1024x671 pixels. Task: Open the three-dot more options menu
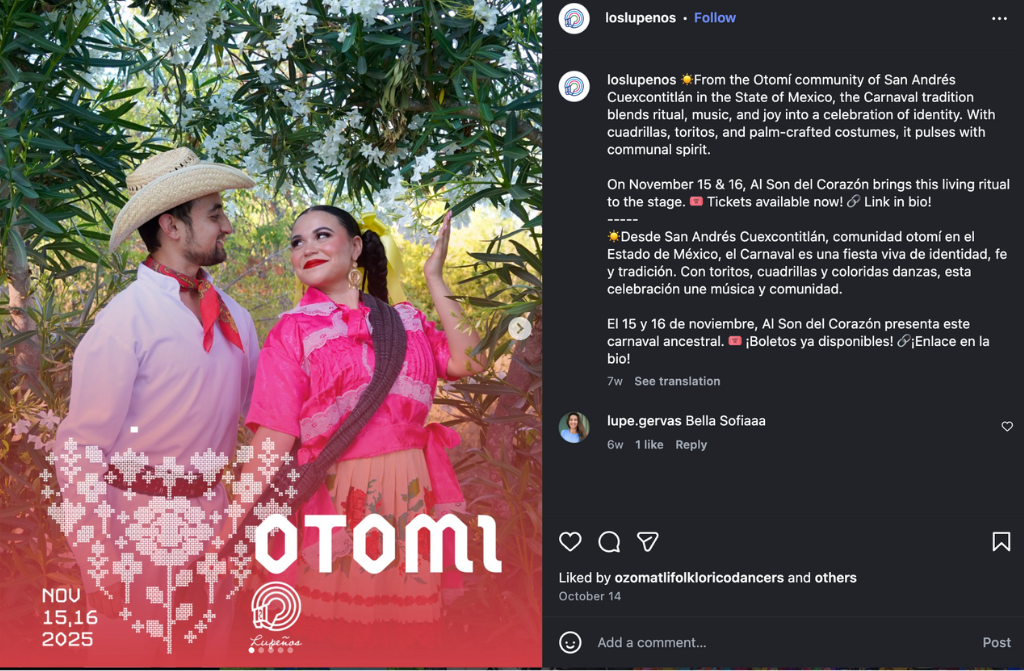coord(999,18)
